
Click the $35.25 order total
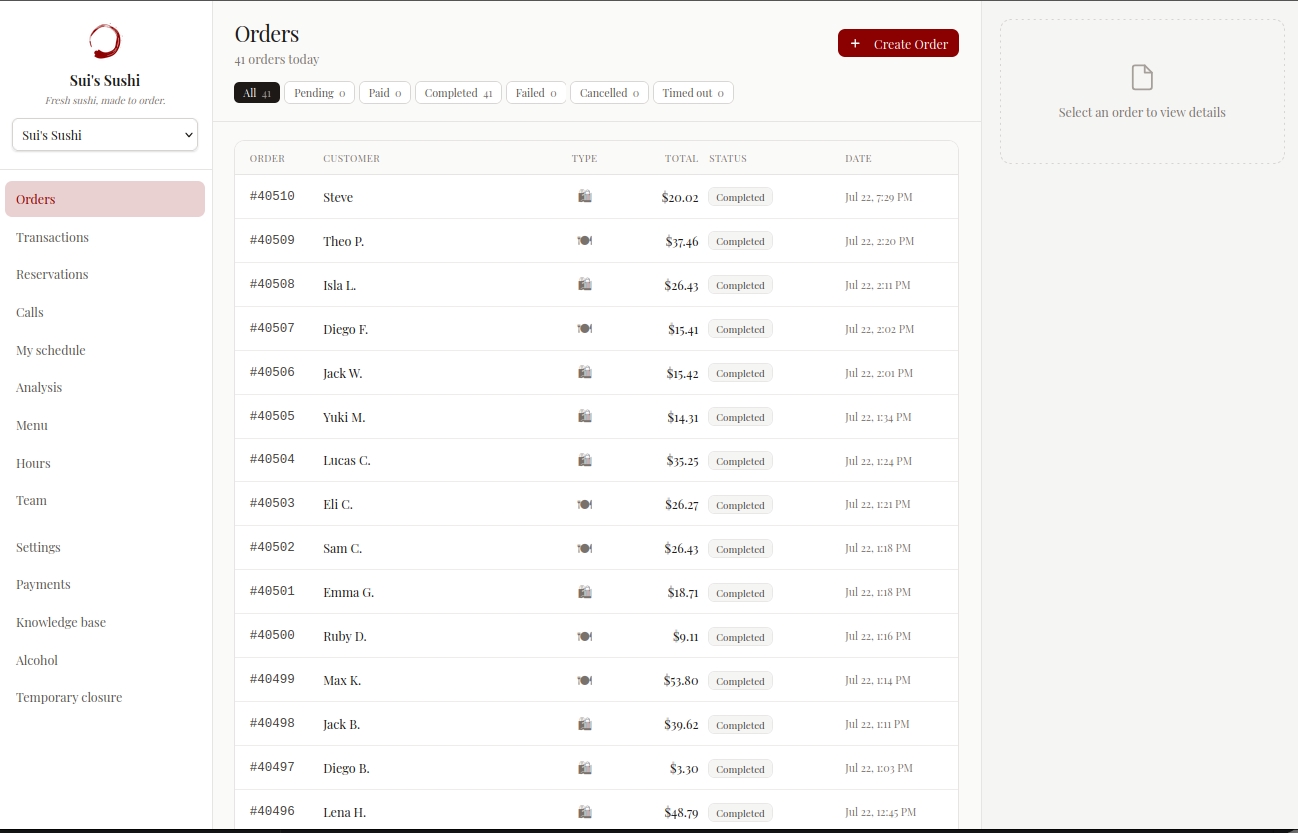(x=682, y=461)
